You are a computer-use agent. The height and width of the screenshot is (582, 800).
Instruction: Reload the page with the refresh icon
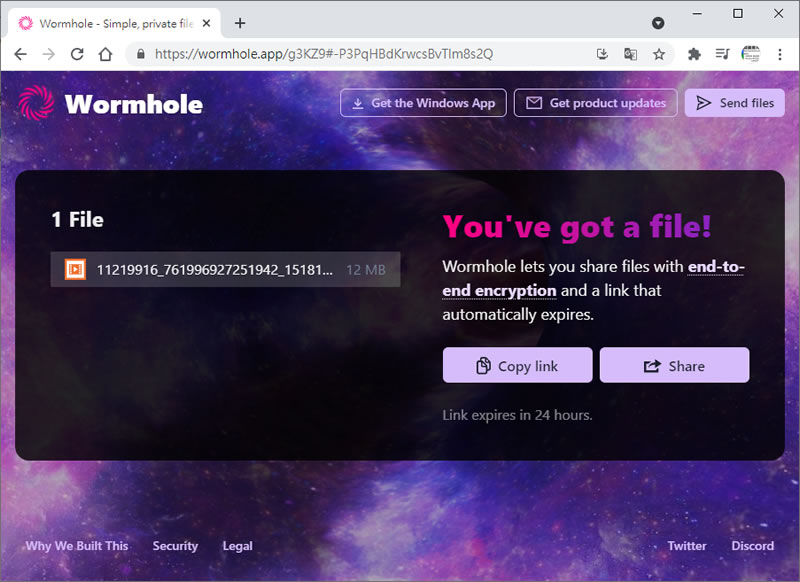(77, 54)
